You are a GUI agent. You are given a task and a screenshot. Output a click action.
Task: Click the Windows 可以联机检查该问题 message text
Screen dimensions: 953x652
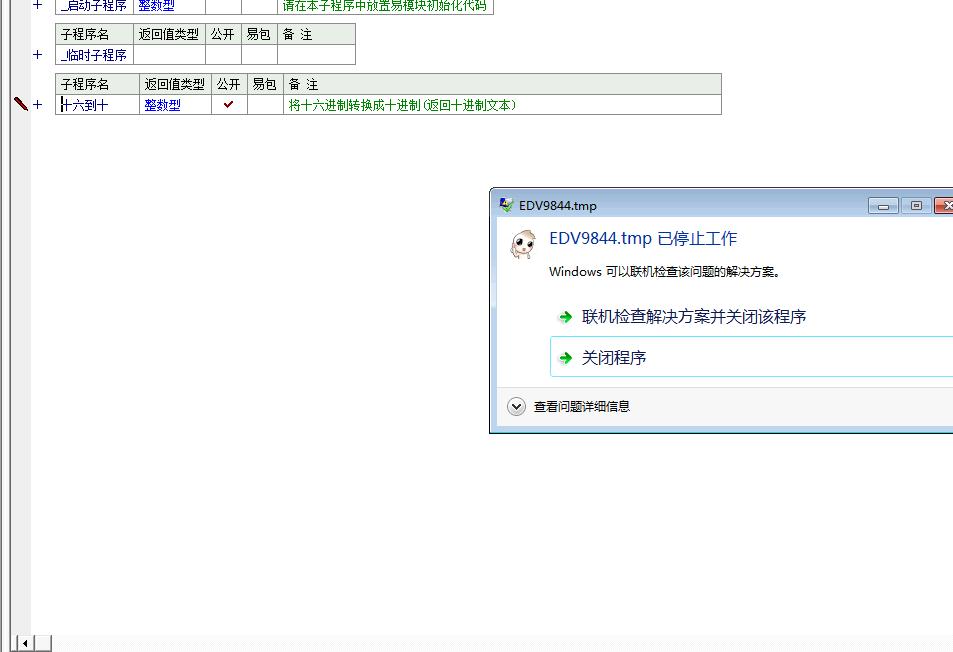tap(664, 272)
